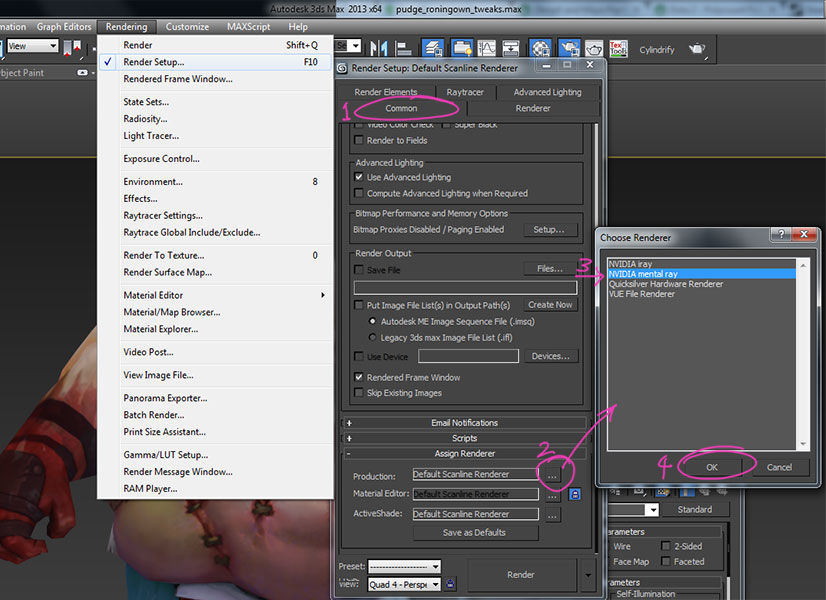This screenshot has height=600, width=826.
Task: Expand the Scripts rollout plus icon
Action: [349, 438]
